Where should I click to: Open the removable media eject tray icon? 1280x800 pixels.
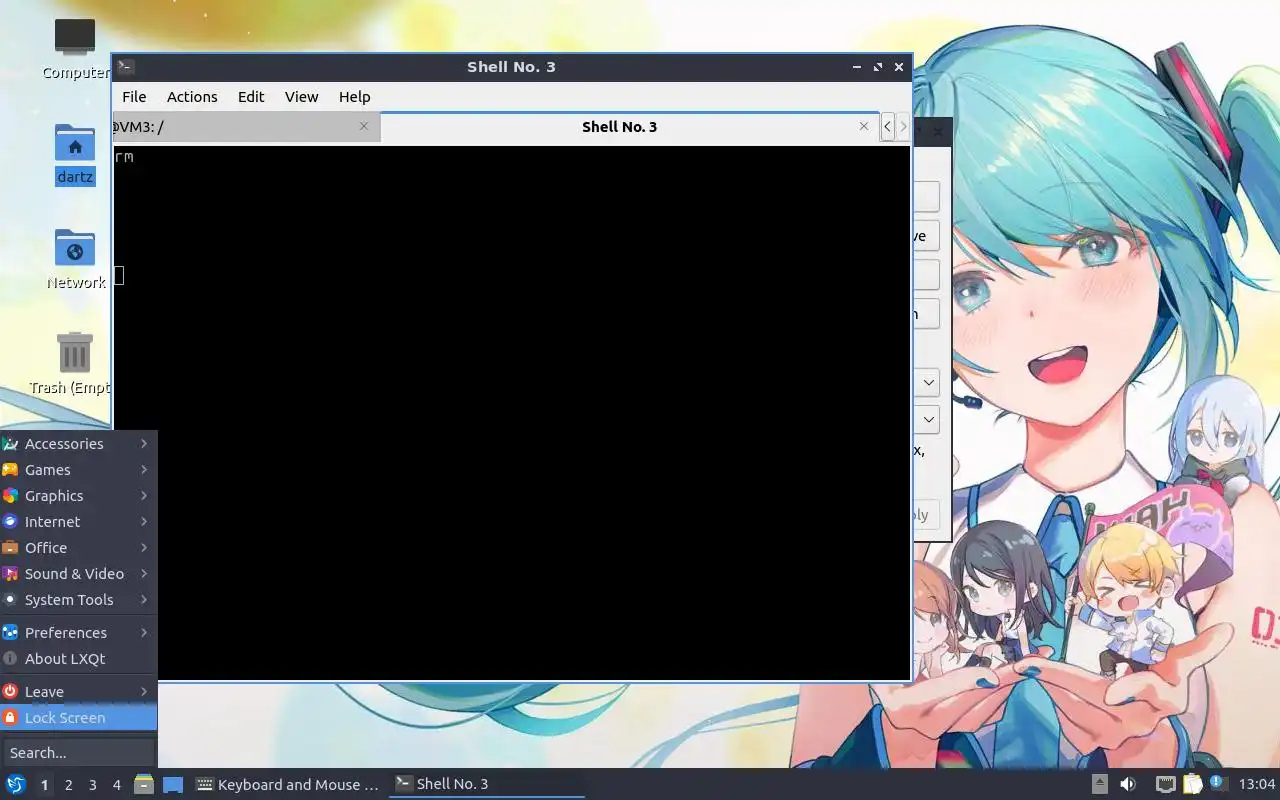click(x=1099, y=784)
